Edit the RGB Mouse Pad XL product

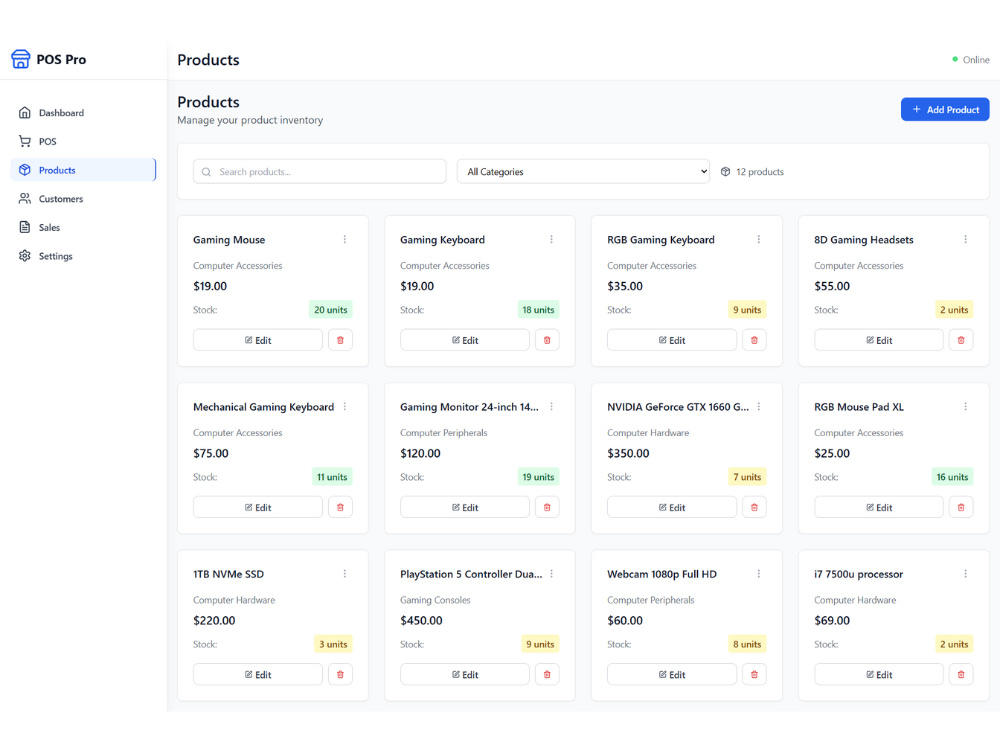pyautogui.click(x=879, y=507)
